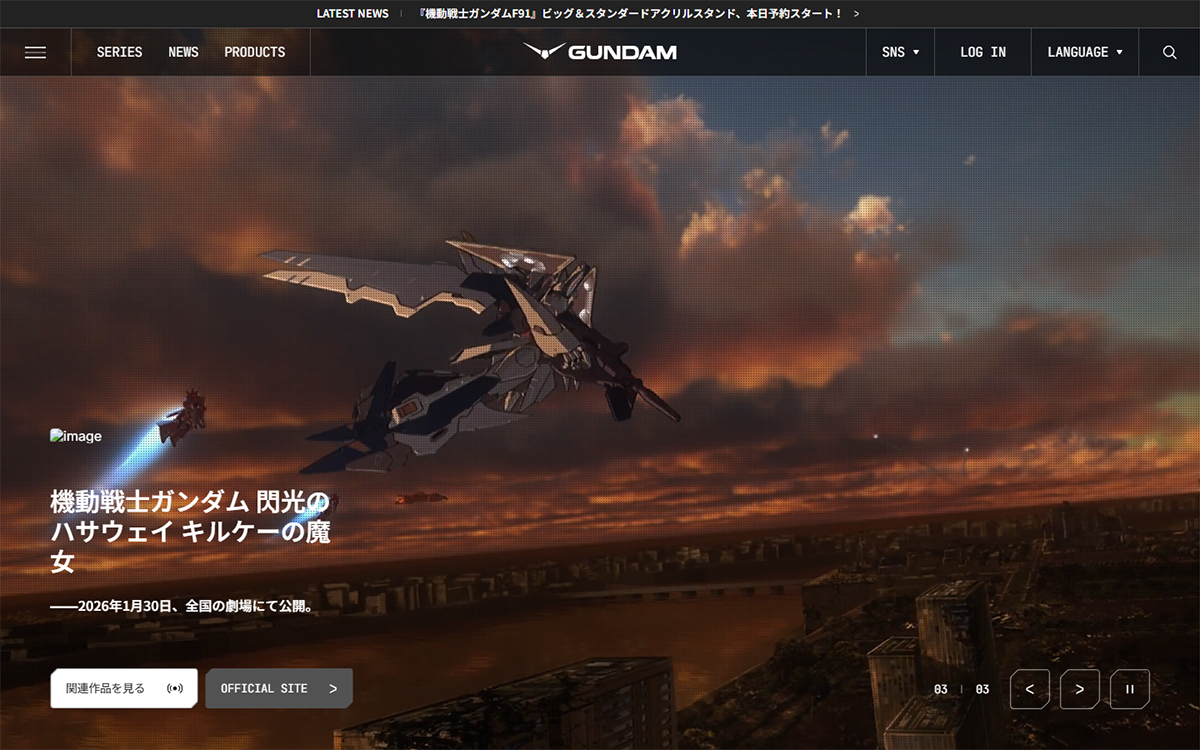Open the PRODUCTS menu

(x=255, y=52)
